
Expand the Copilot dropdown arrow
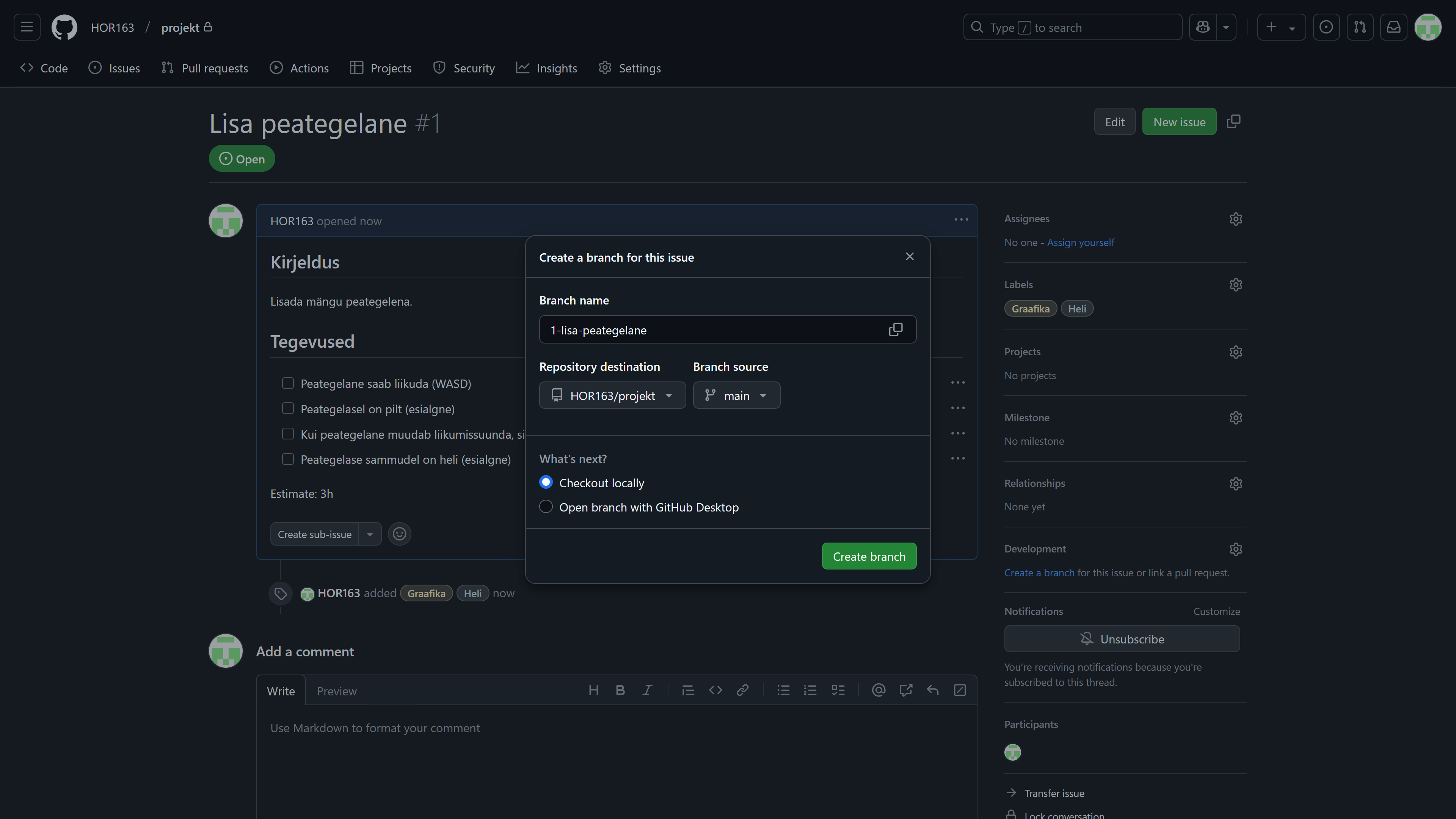(x=1226, y=27)
